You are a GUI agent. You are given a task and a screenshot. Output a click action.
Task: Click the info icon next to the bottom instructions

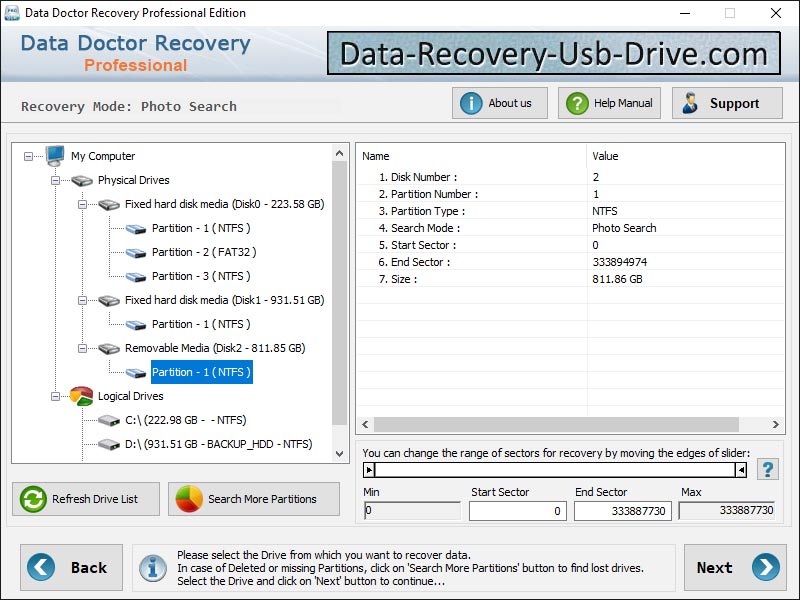coord(153,567)
